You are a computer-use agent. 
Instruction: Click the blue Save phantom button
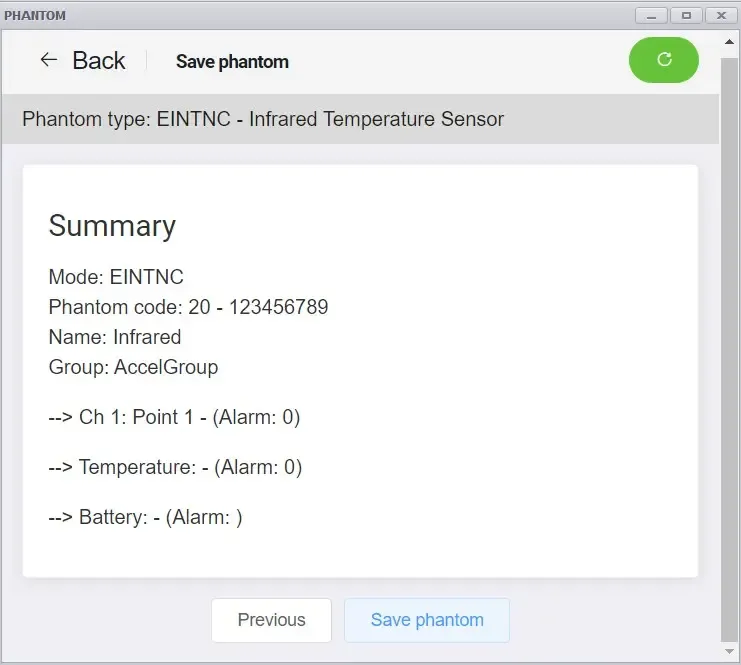point(427,620)
